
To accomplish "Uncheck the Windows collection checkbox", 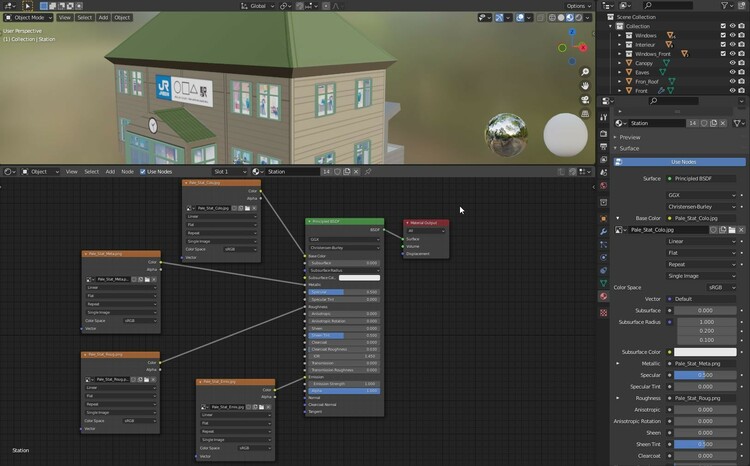I will [722, 35].
